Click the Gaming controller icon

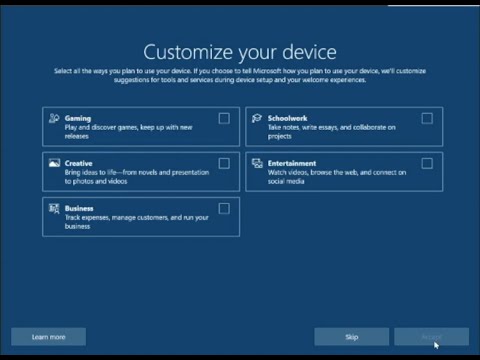pos(54,118)
